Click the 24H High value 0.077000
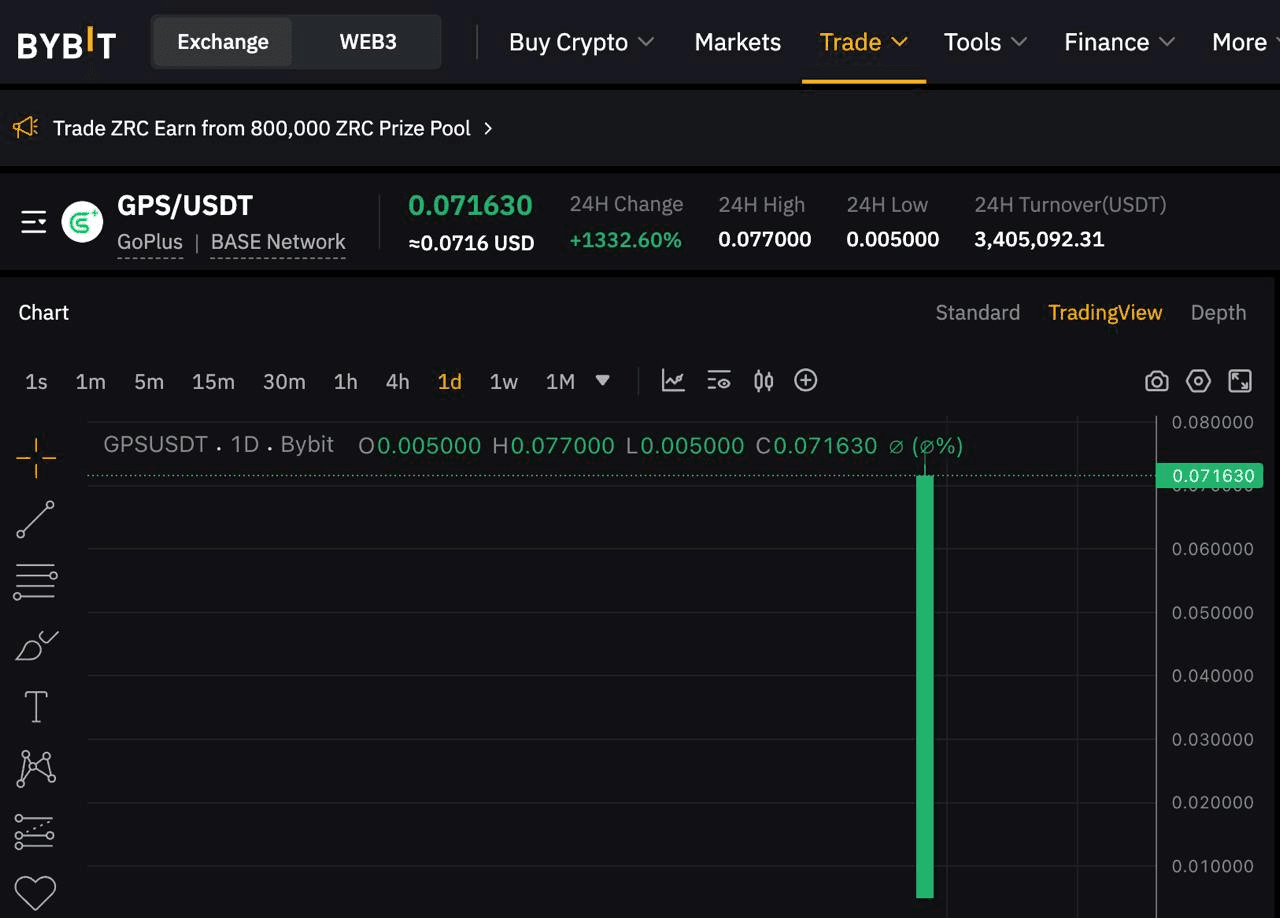Viewport: 1280px width, 918px height. click(765, 240)
